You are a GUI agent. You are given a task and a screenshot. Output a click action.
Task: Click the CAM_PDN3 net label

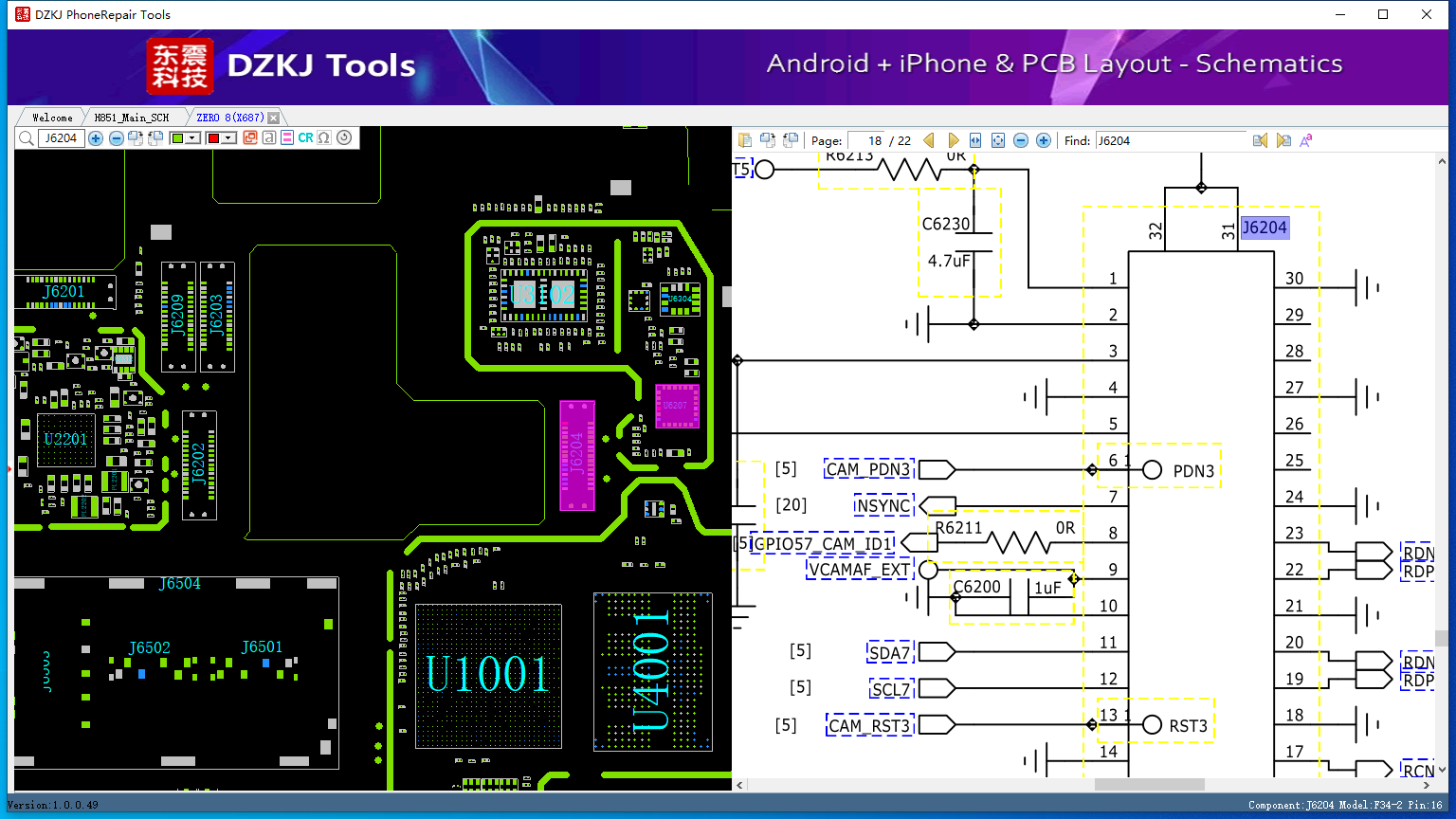[x=868, y=470]
